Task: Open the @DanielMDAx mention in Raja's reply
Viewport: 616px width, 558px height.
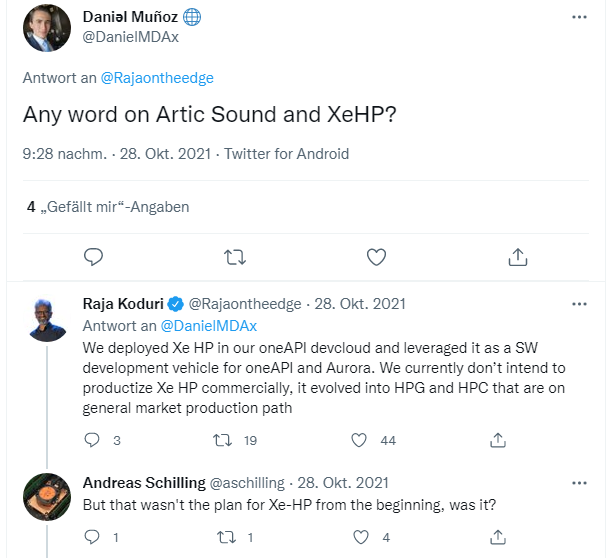Action: [208, 325]
